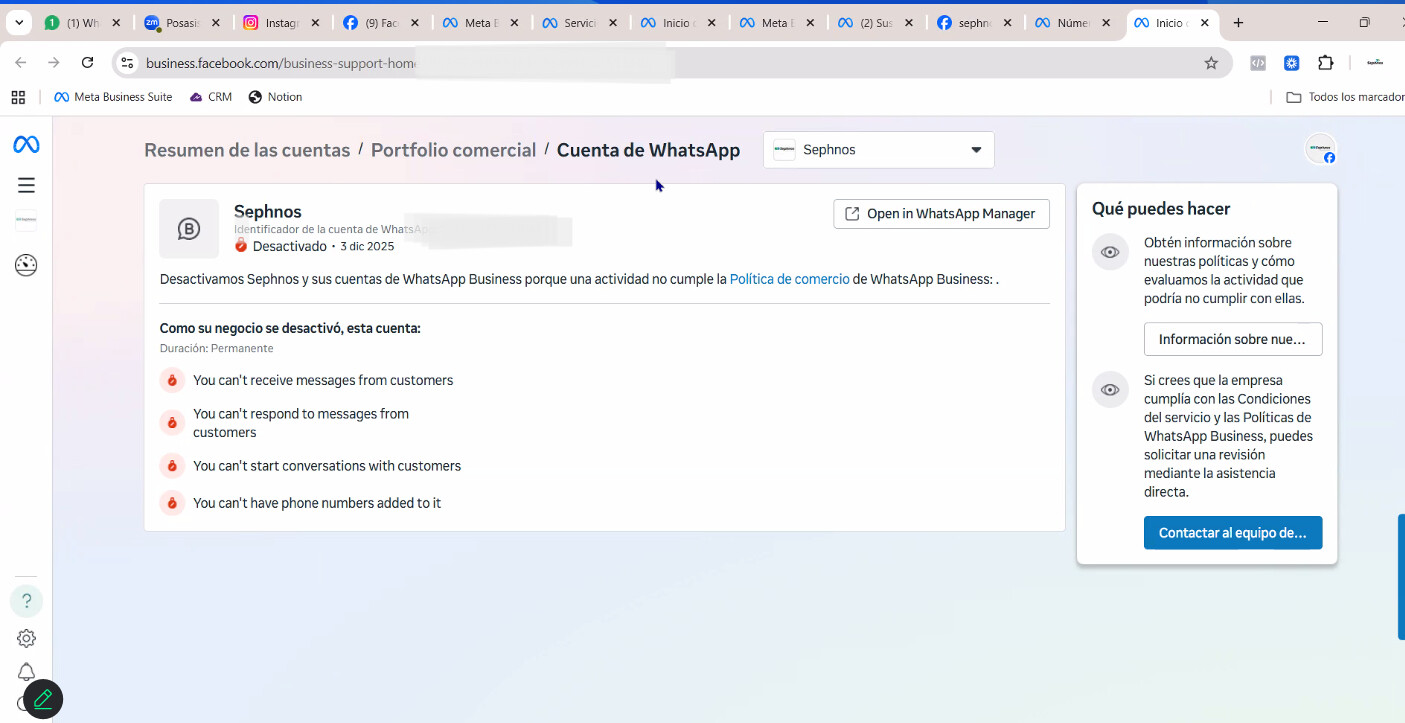The height and width of the screenshot is (723, 1405).
Task: Open the browser extensions puzzle icon
Action: 1325,63
